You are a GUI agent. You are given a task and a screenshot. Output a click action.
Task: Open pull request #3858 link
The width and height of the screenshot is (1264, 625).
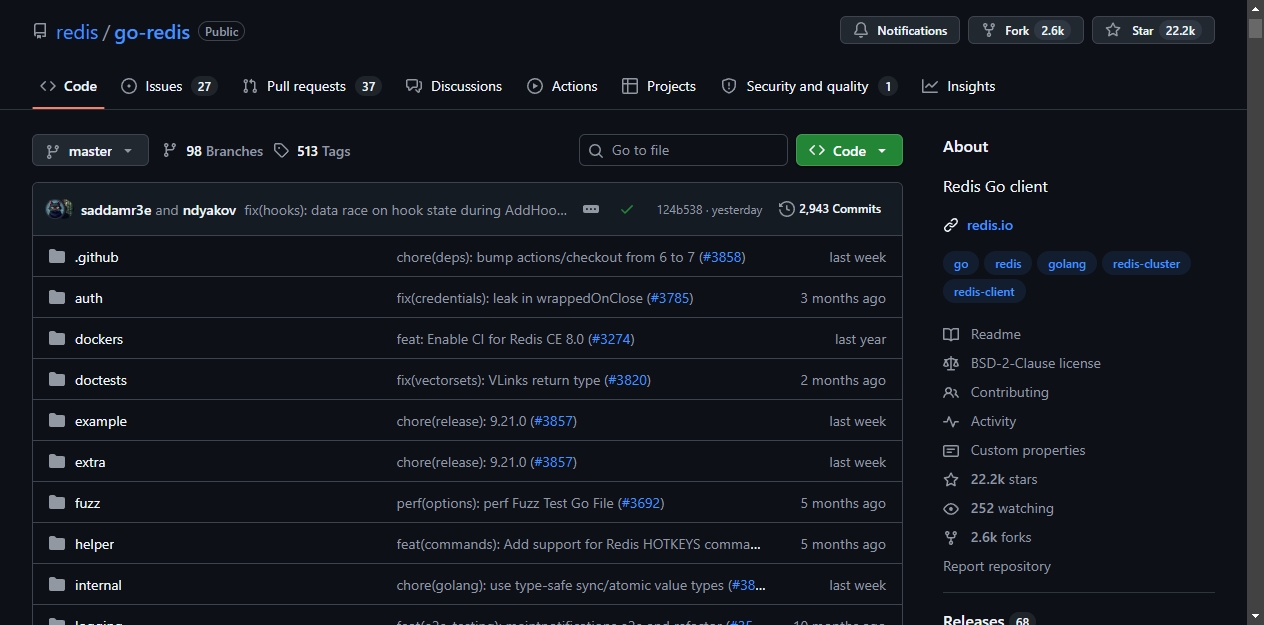click(x=722, y=257)
